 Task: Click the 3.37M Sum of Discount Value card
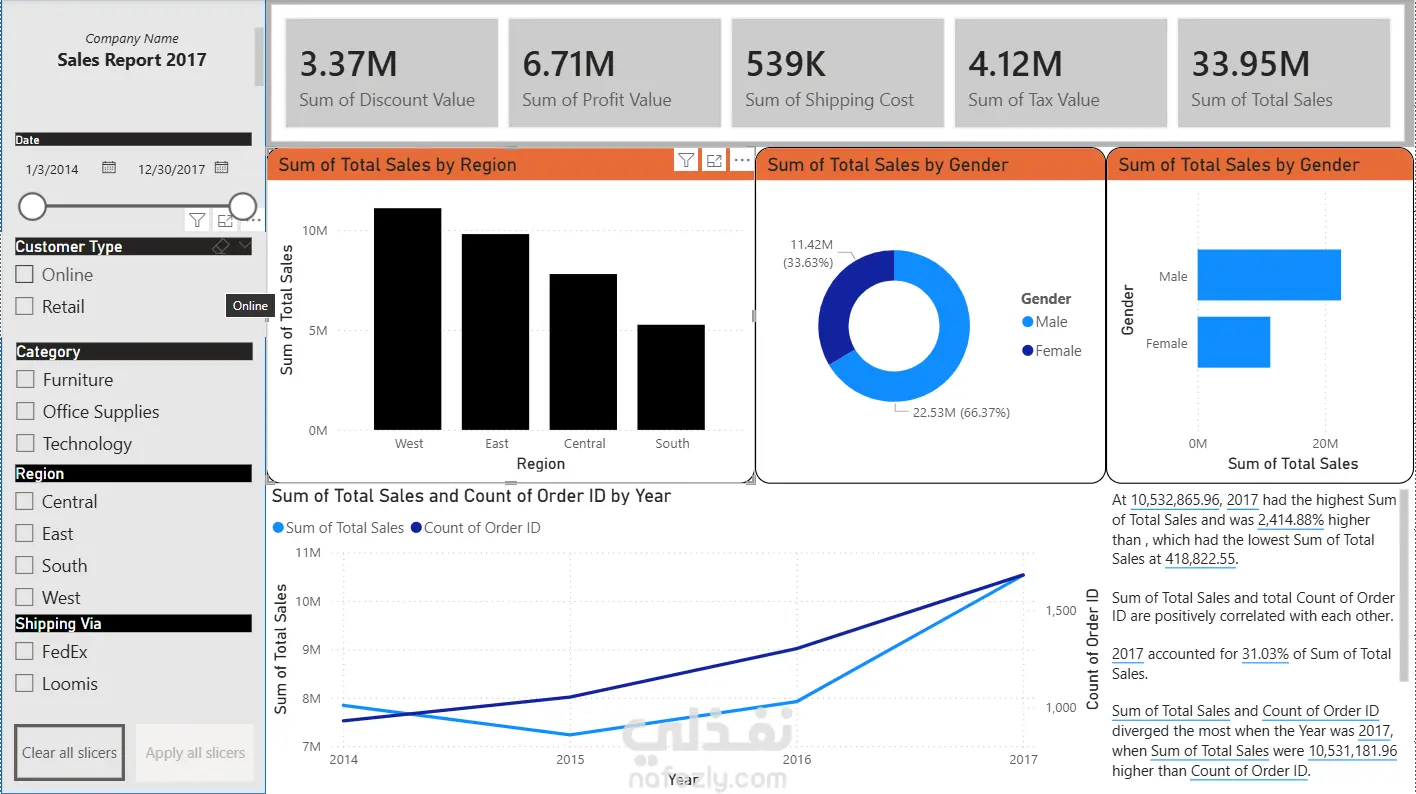392,73
